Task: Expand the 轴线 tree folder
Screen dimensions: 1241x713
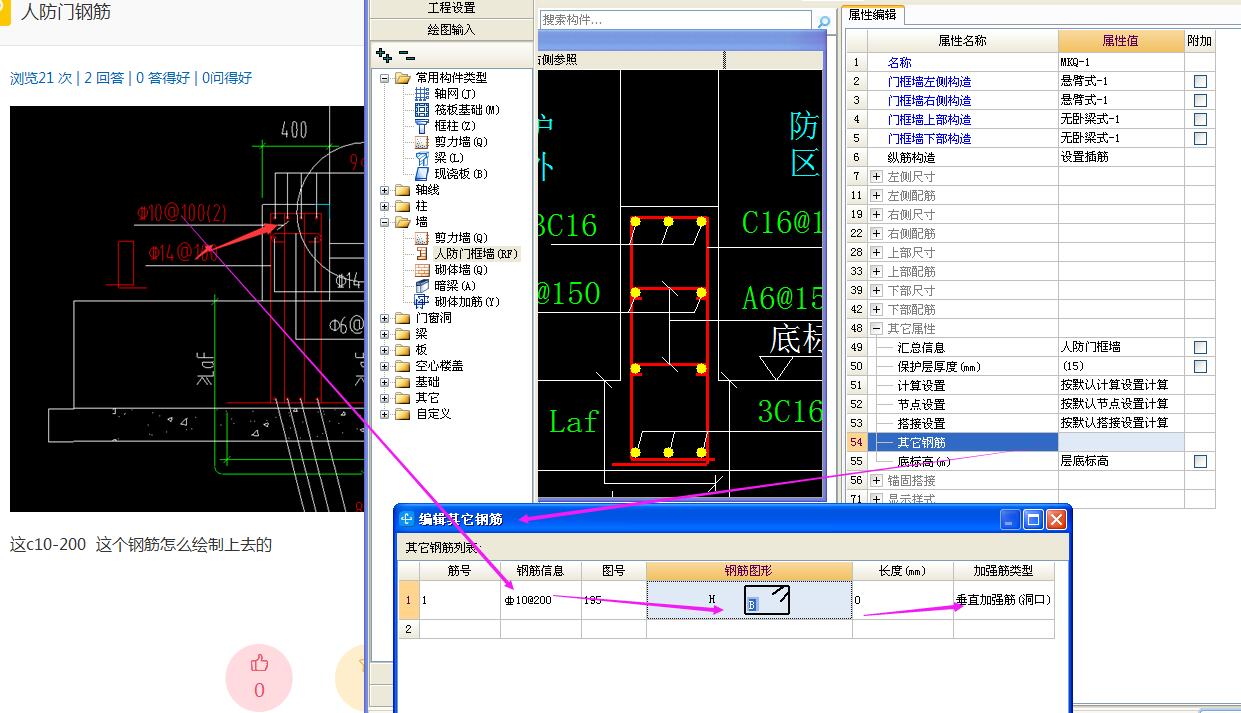Action: pos(385,190)
